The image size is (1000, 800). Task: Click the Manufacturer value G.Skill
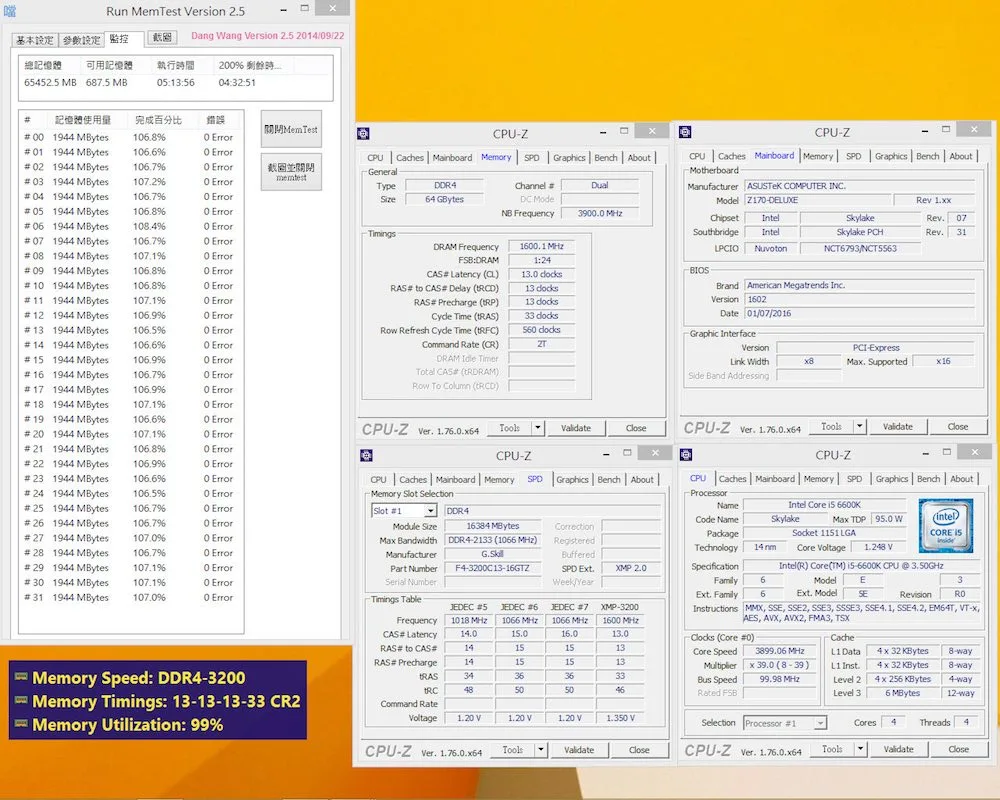492,554
